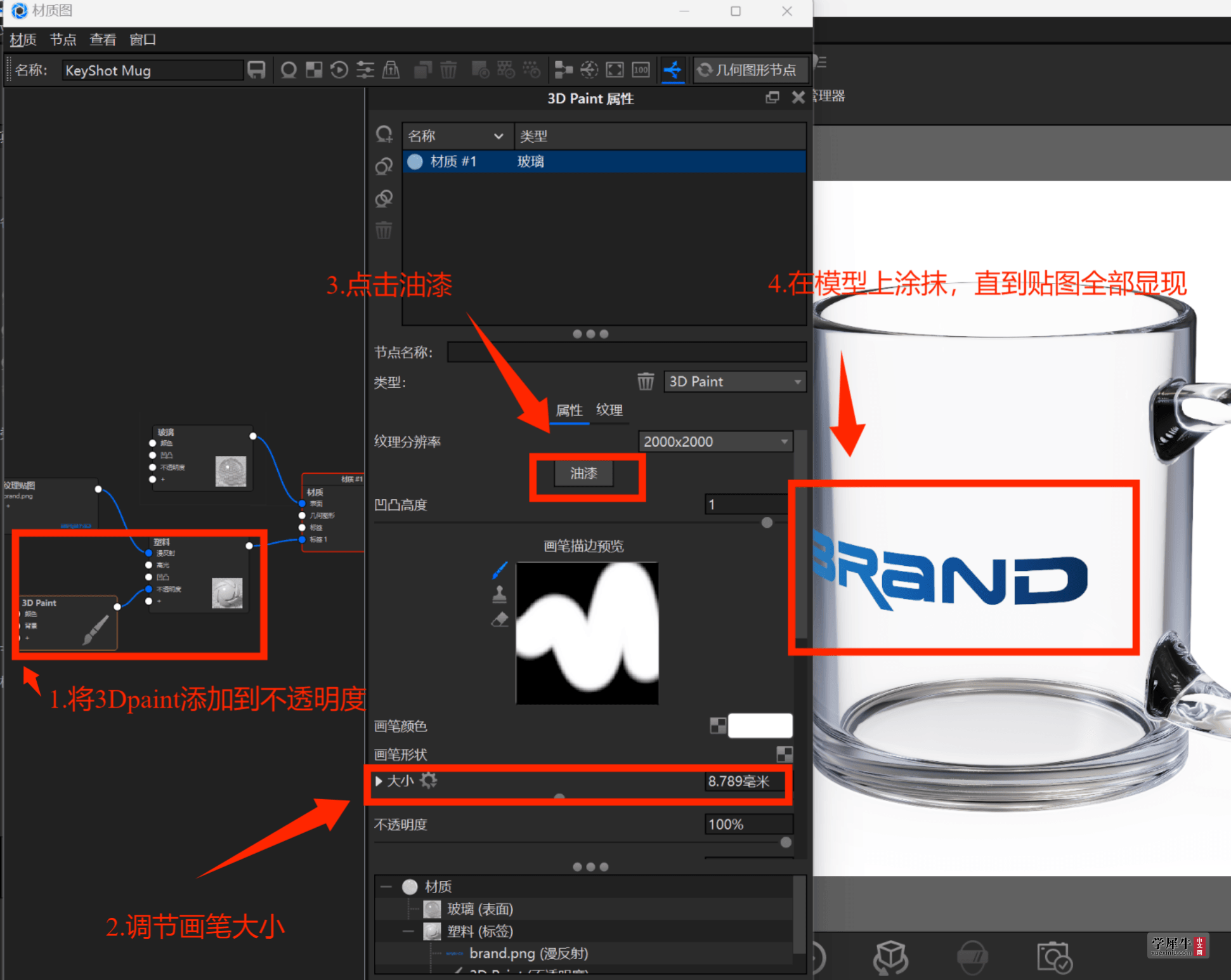The width and height of the screenshot is (1231, 980).
Task: Click the save material icon beside the name field
Action: pos(256,70)
